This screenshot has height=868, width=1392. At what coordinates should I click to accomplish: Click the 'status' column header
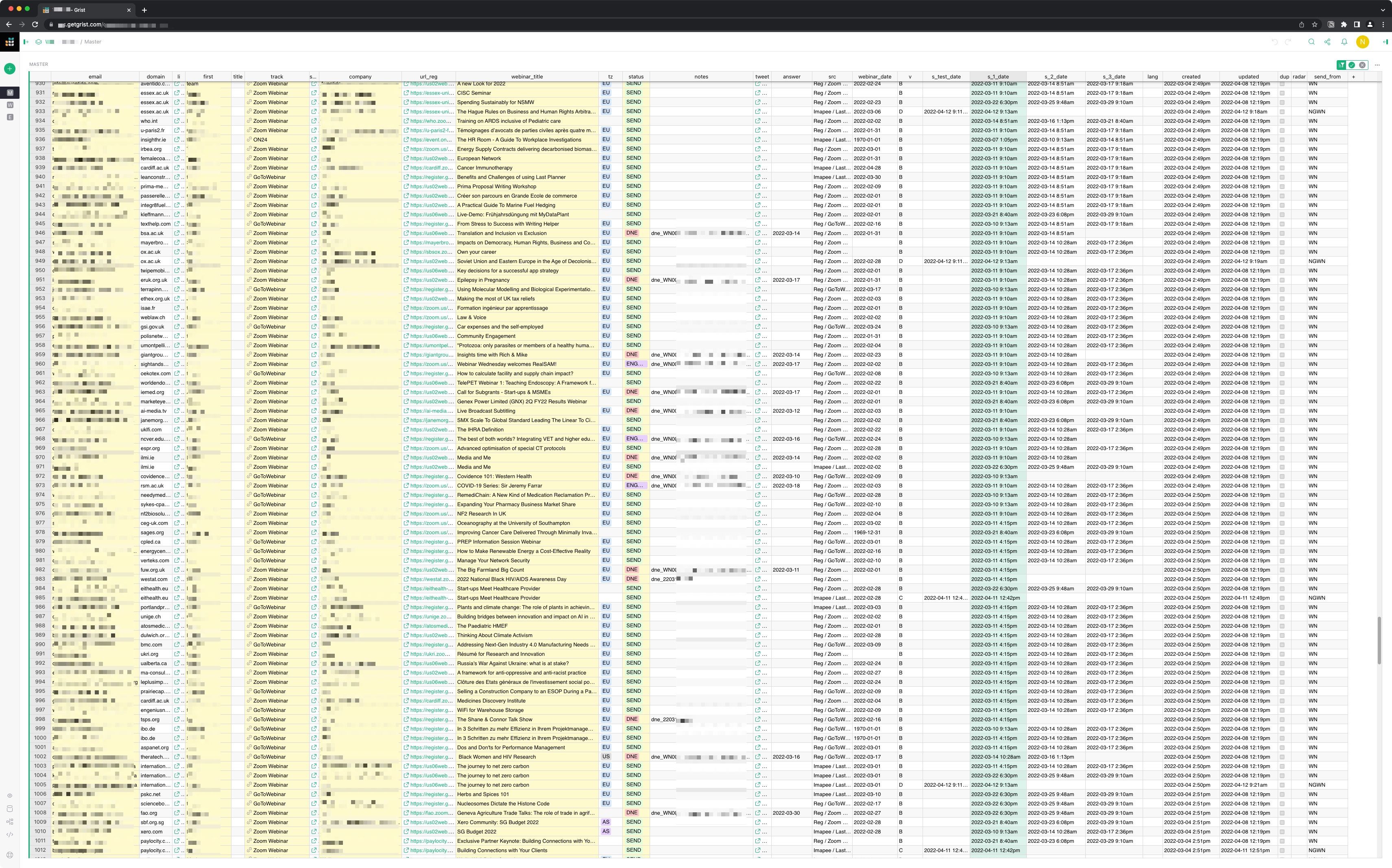tap(636, 76)
